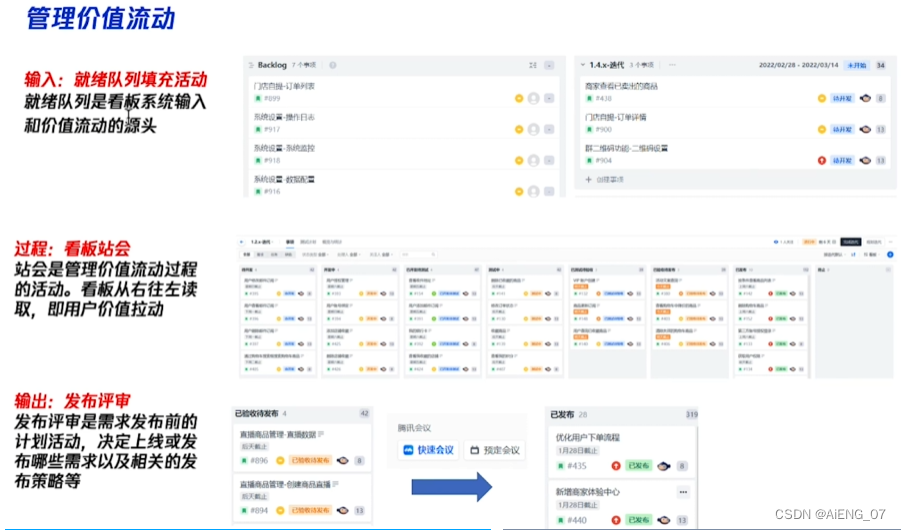
Task: Click assignee avatar on item #904
Action: [x=865, y=160]
